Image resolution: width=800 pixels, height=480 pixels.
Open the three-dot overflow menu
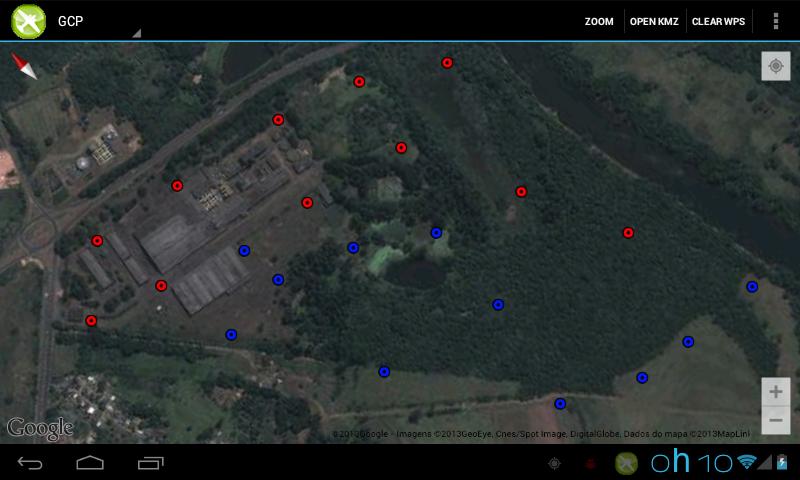click(776, 21)
